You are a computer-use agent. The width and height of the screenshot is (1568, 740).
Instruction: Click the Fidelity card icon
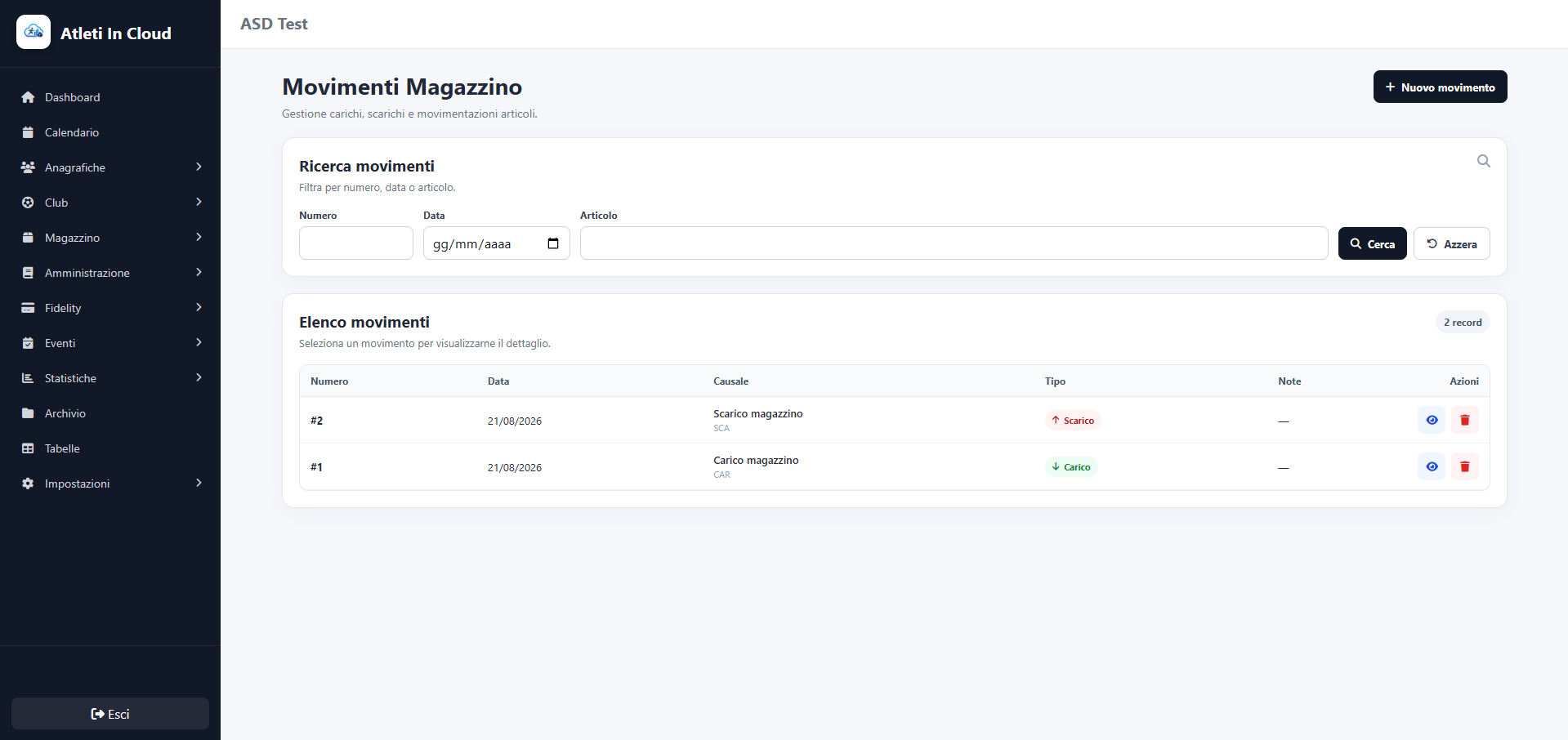click(x=28, y=308)
